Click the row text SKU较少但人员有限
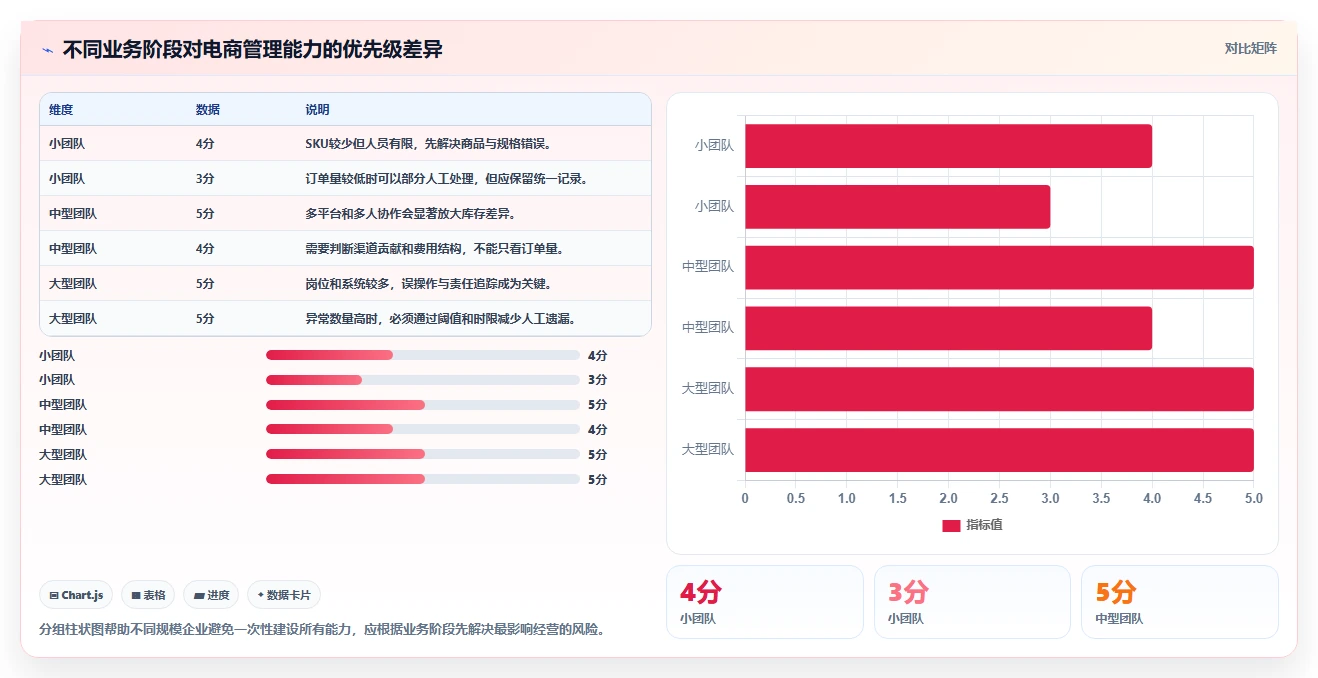This screenshot has height=678, width=1318. tap(359, 144)
